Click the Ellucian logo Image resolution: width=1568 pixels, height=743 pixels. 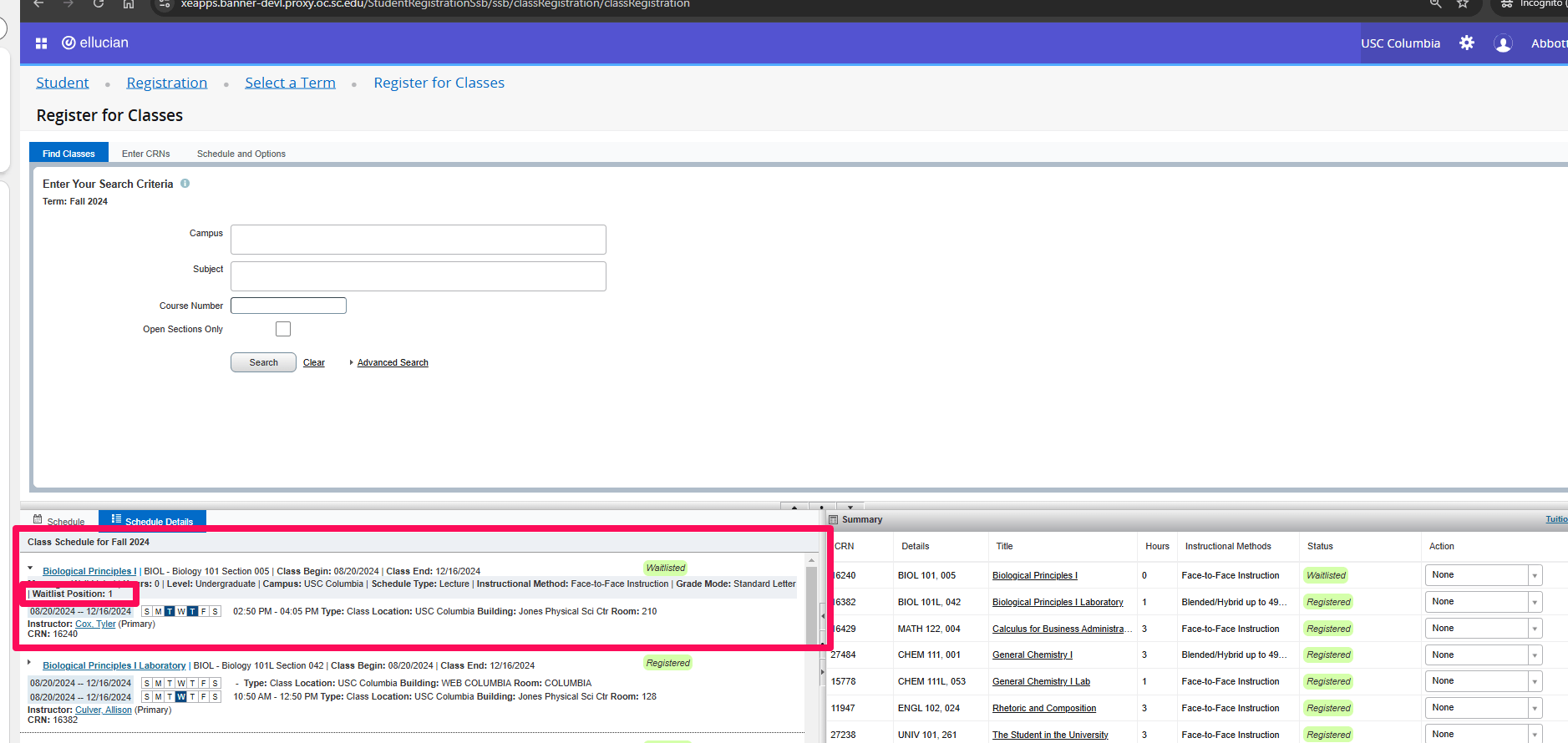coord(95,43)
